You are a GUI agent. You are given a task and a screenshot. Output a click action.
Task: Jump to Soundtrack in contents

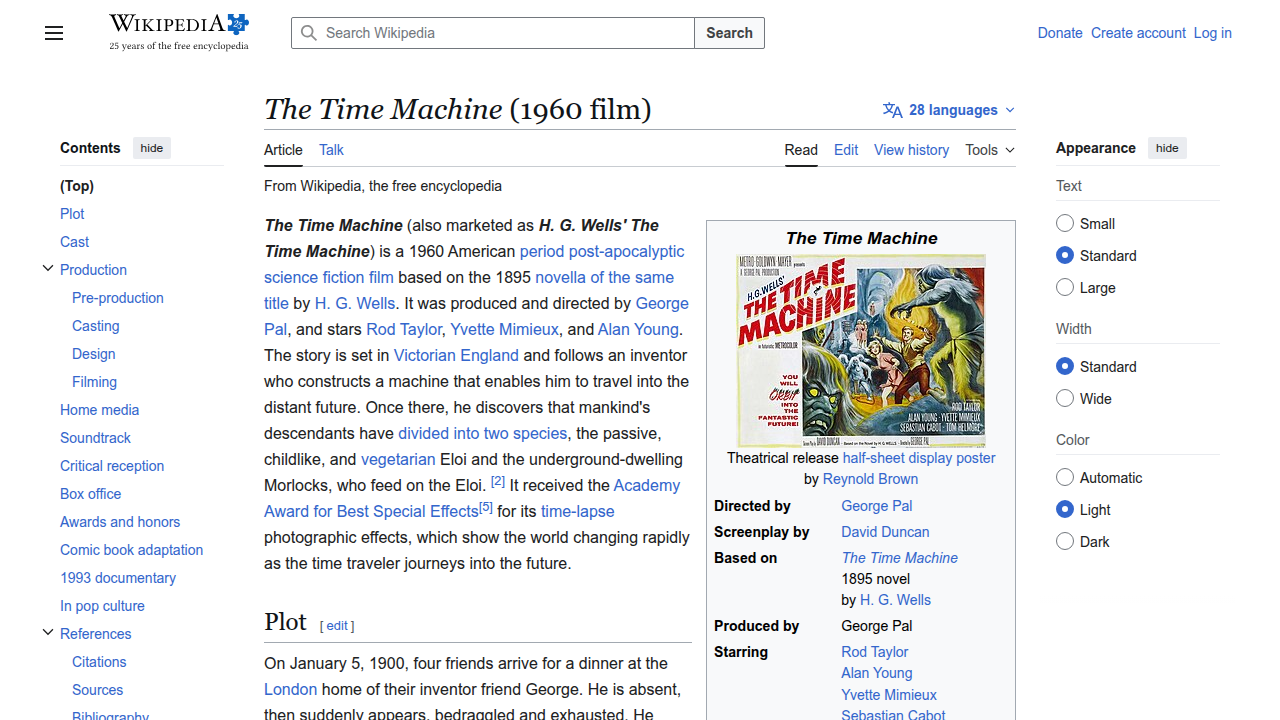coord(95,438)
